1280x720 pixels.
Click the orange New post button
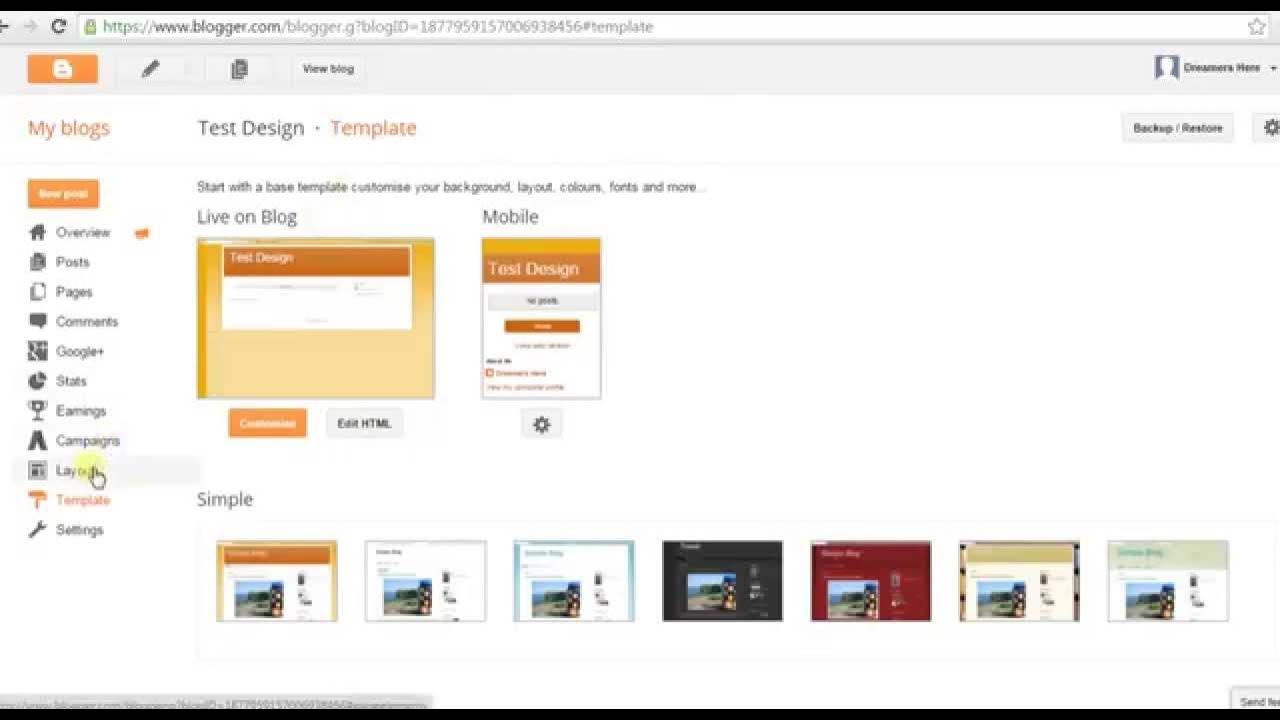(63, 194)
